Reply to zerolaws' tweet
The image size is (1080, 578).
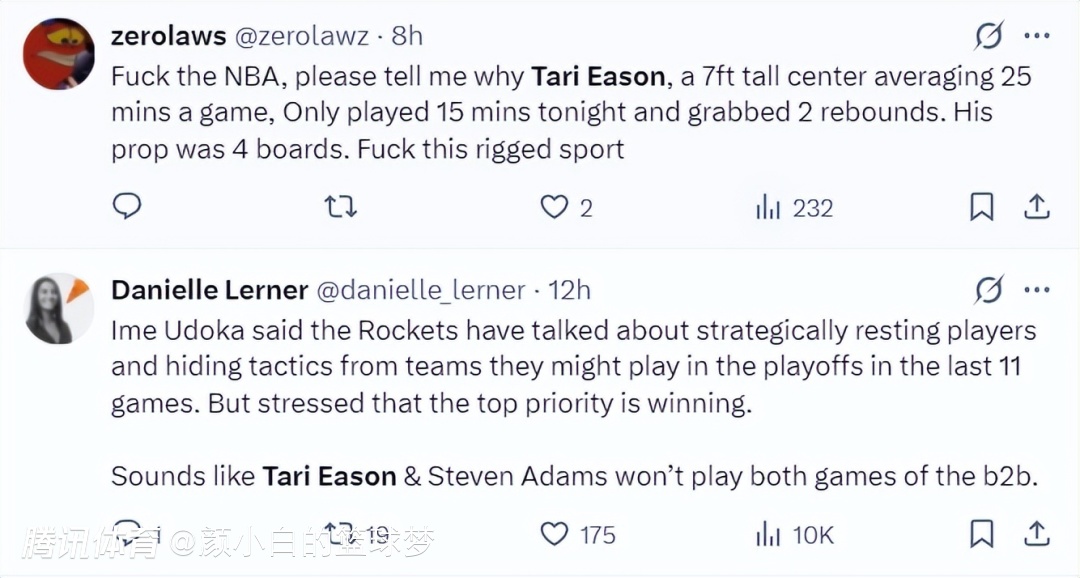127,207
